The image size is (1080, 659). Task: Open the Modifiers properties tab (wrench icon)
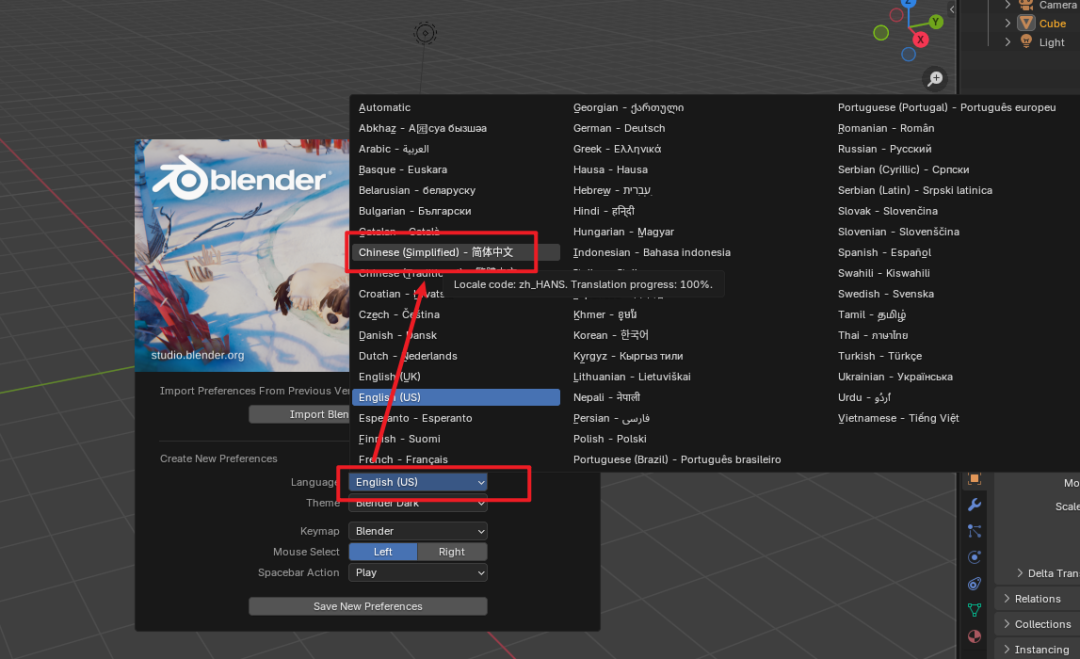pyautogui.click(x=974, y=505)
